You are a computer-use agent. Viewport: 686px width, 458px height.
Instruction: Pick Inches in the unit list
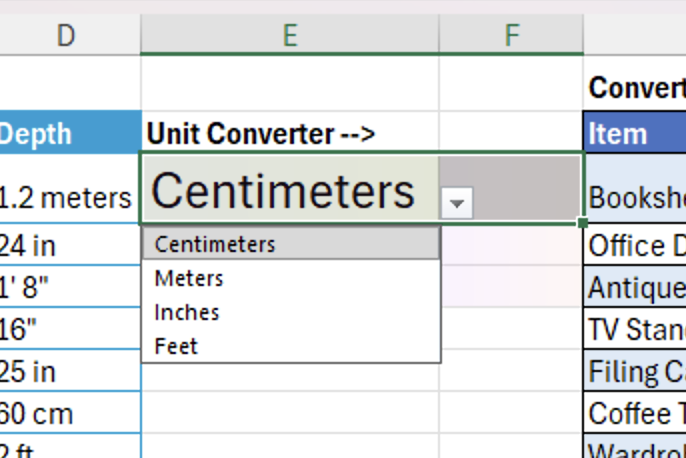291,312
